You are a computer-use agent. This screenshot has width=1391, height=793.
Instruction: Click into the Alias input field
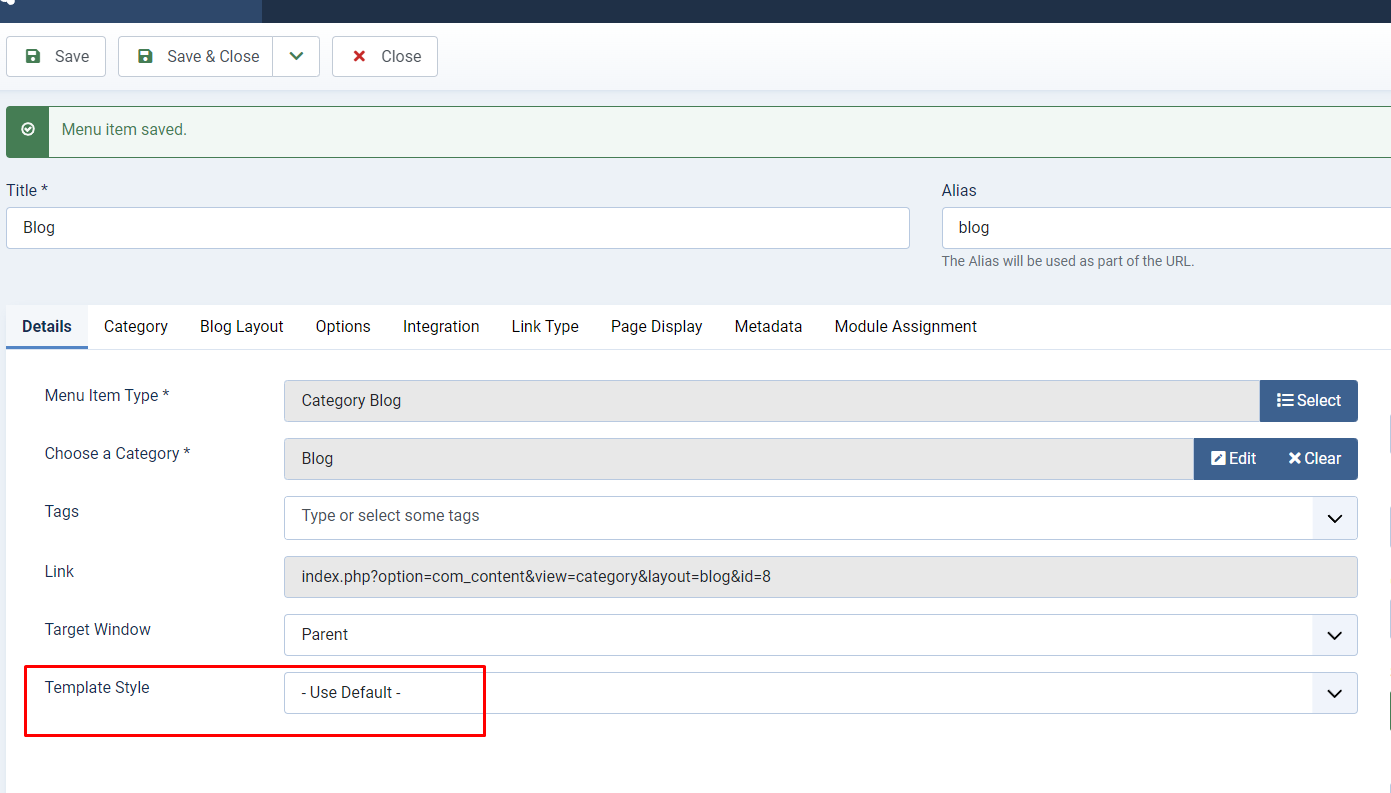1165,228
